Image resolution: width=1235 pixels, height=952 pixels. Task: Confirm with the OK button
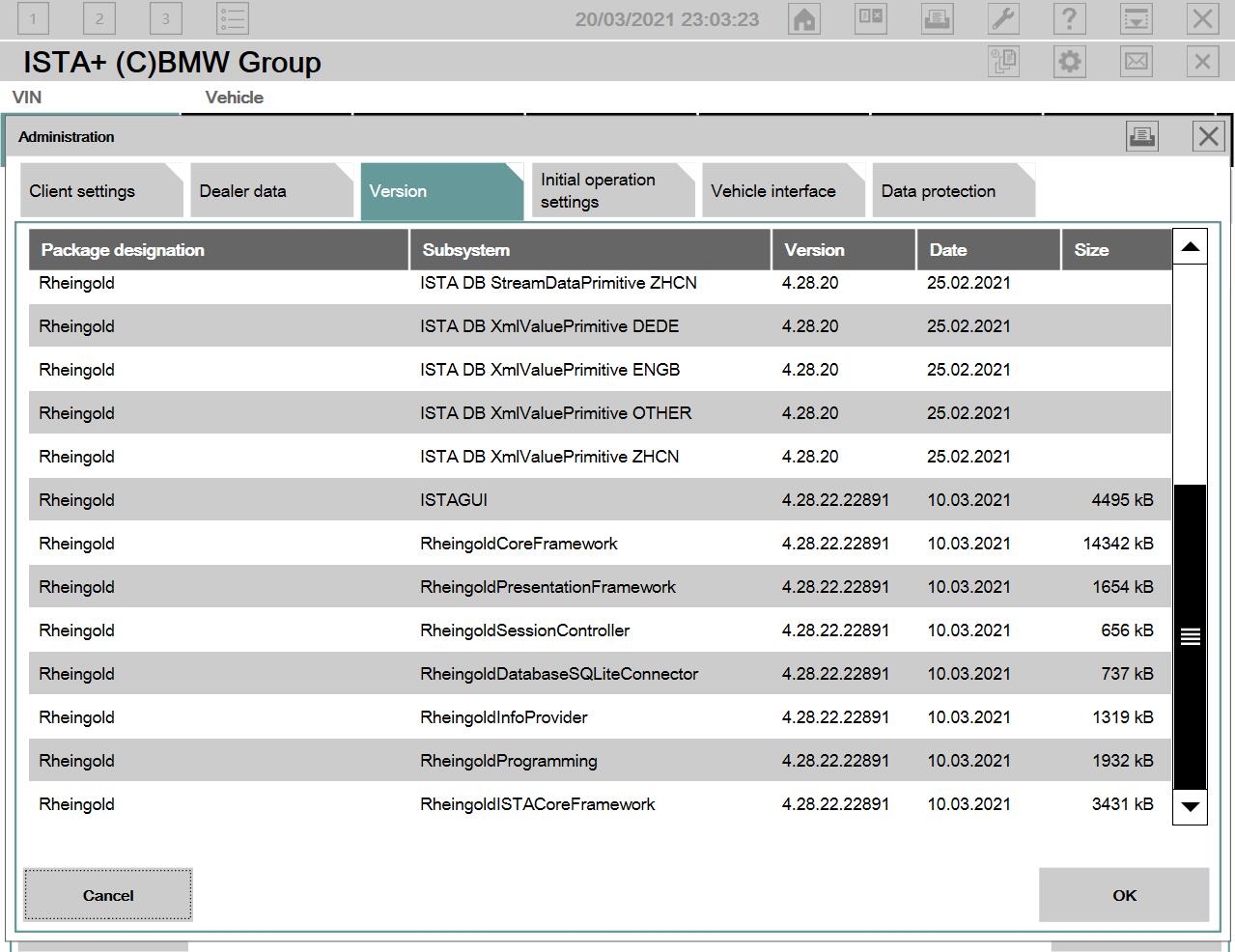point(1124,895)
